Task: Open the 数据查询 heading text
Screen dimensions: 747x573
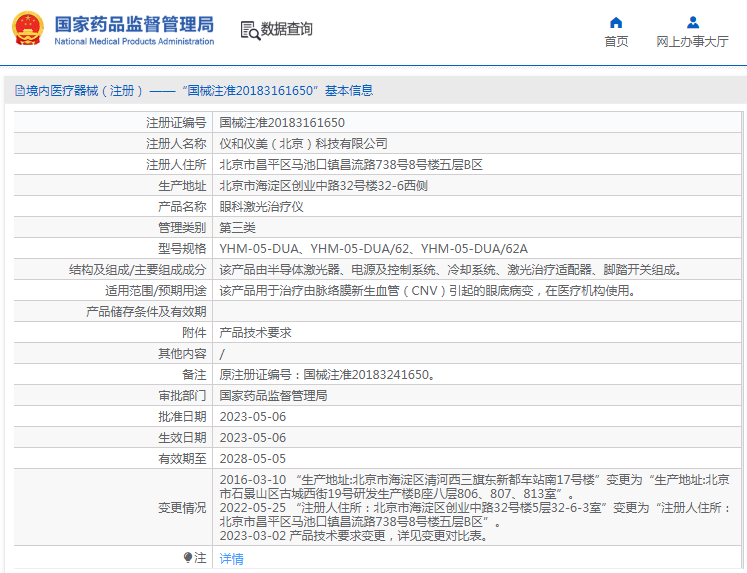Action: tap(286, 30)
